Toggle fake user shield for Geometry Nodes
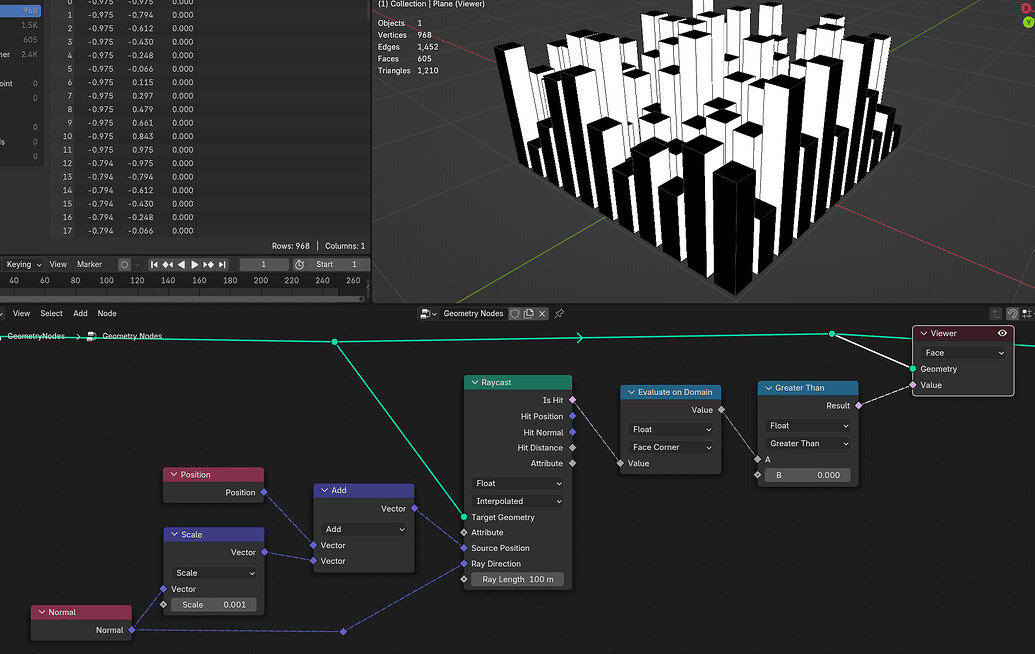Viewport: 1035px width, 654px height. [514, 313]
